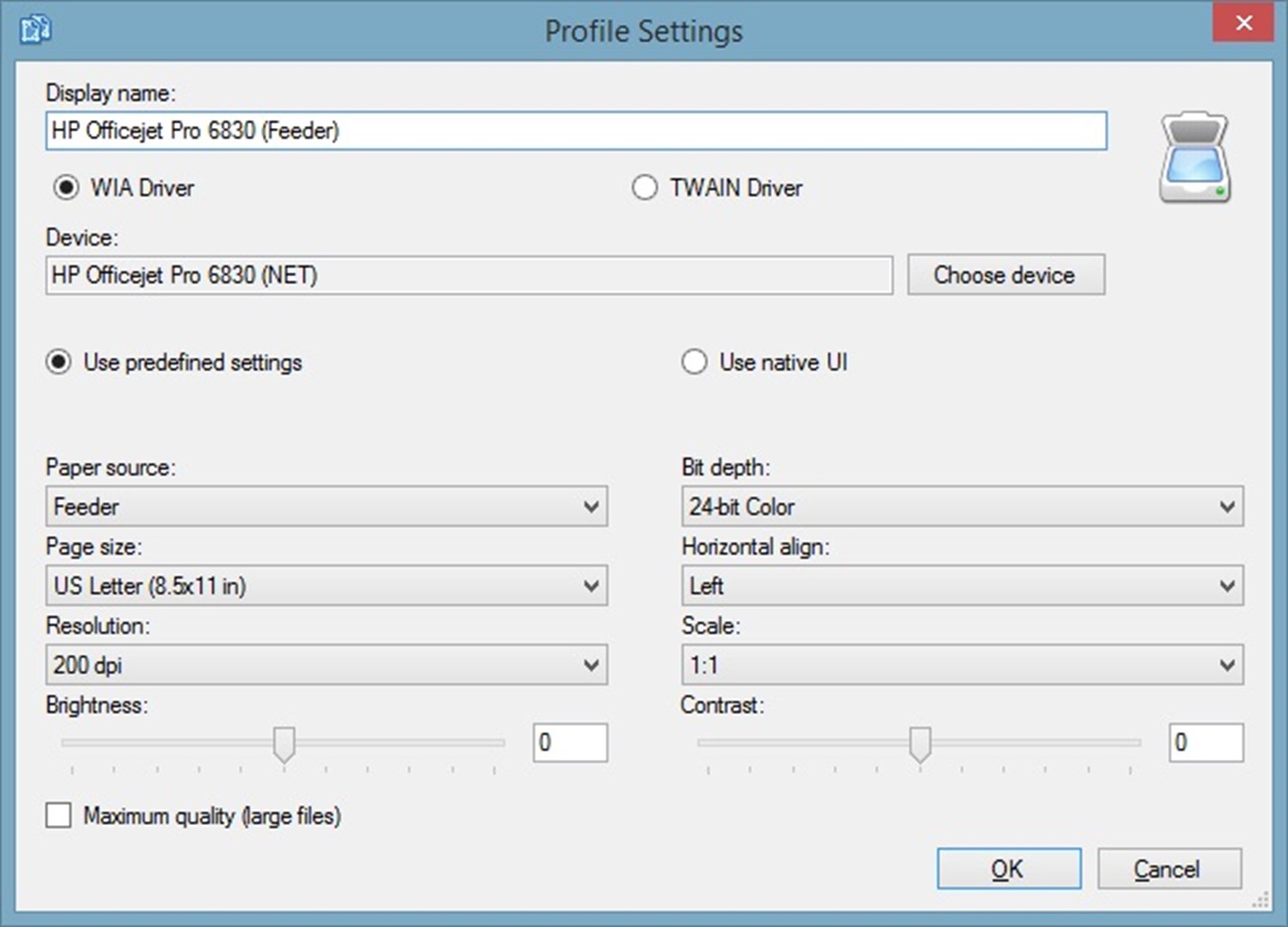Open the Resolution dropdown showing 200 dpi
1288x927 pixels.
(326, 665)
